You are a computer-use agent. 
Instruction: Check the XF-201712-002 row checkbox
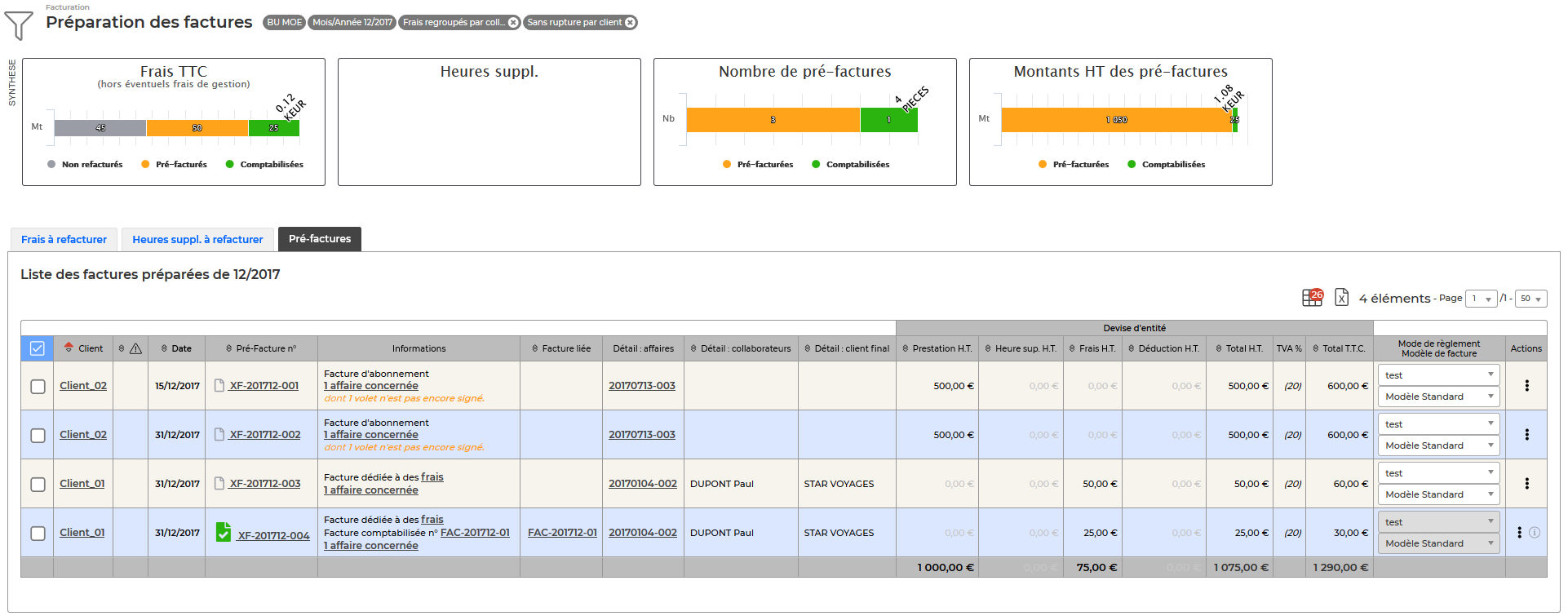click(x=38, y=435)
